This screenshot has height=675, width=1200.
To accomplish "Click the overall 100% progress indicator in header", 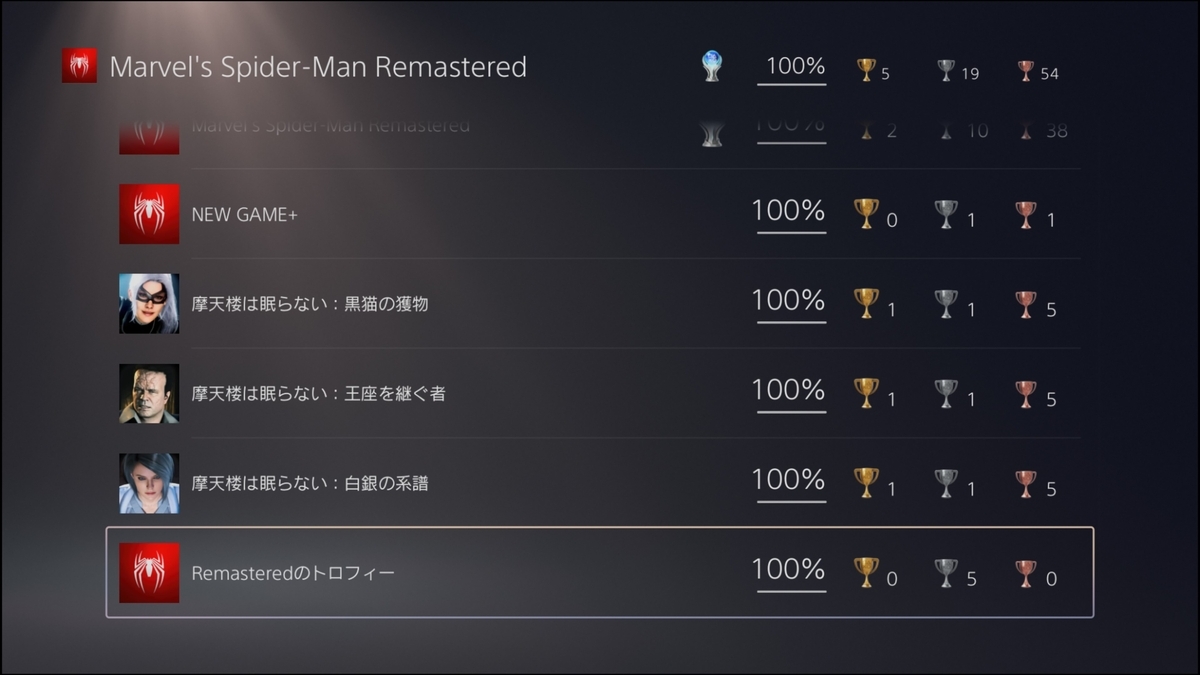I will tap(791, 70).
